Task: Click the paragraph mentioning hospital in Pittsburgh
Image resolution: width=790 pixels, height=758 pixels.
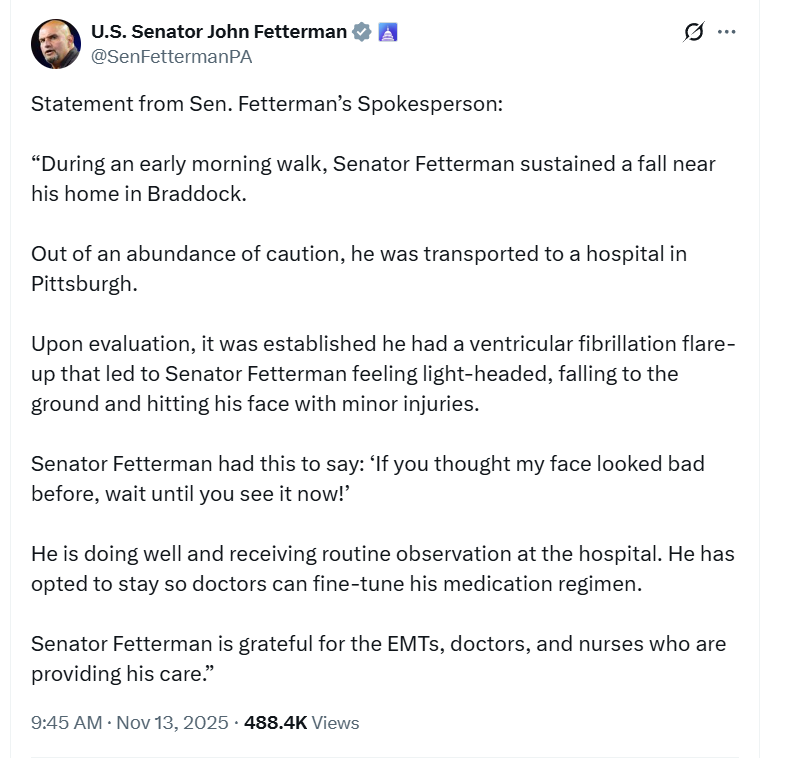Action: [358, 268]
